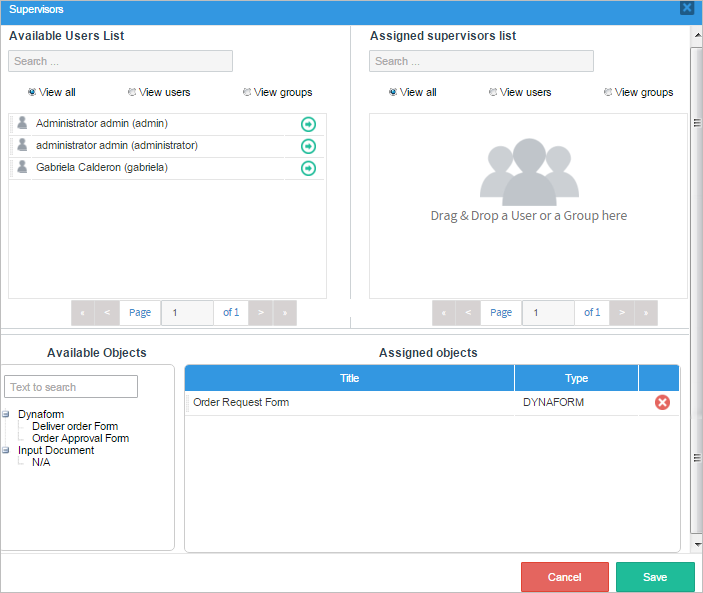Click the Save button

(x=655, y=577)
